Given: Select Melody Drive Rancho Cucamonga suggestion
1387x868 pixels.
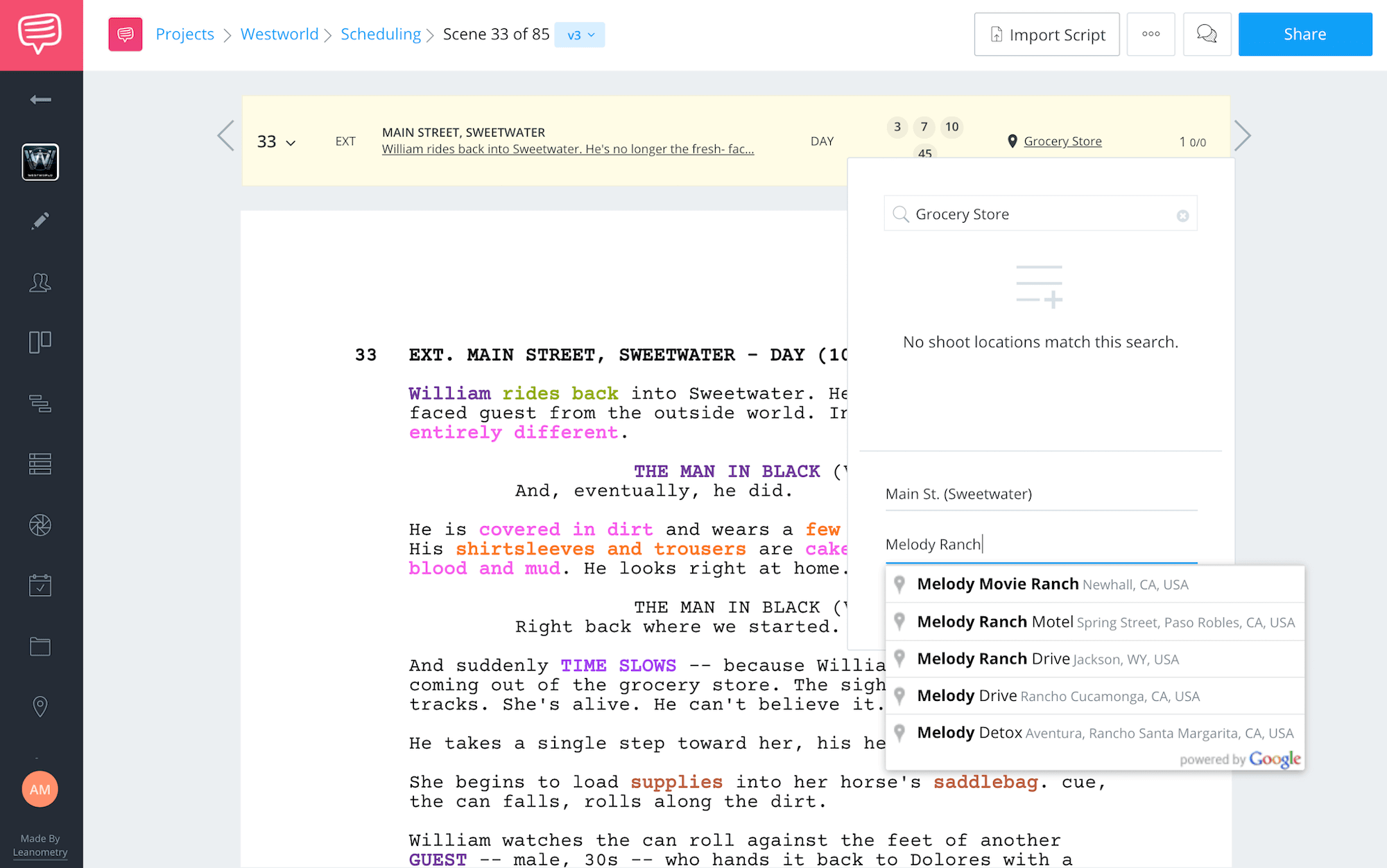Looking at the screenshot, I should [1095, 696].
